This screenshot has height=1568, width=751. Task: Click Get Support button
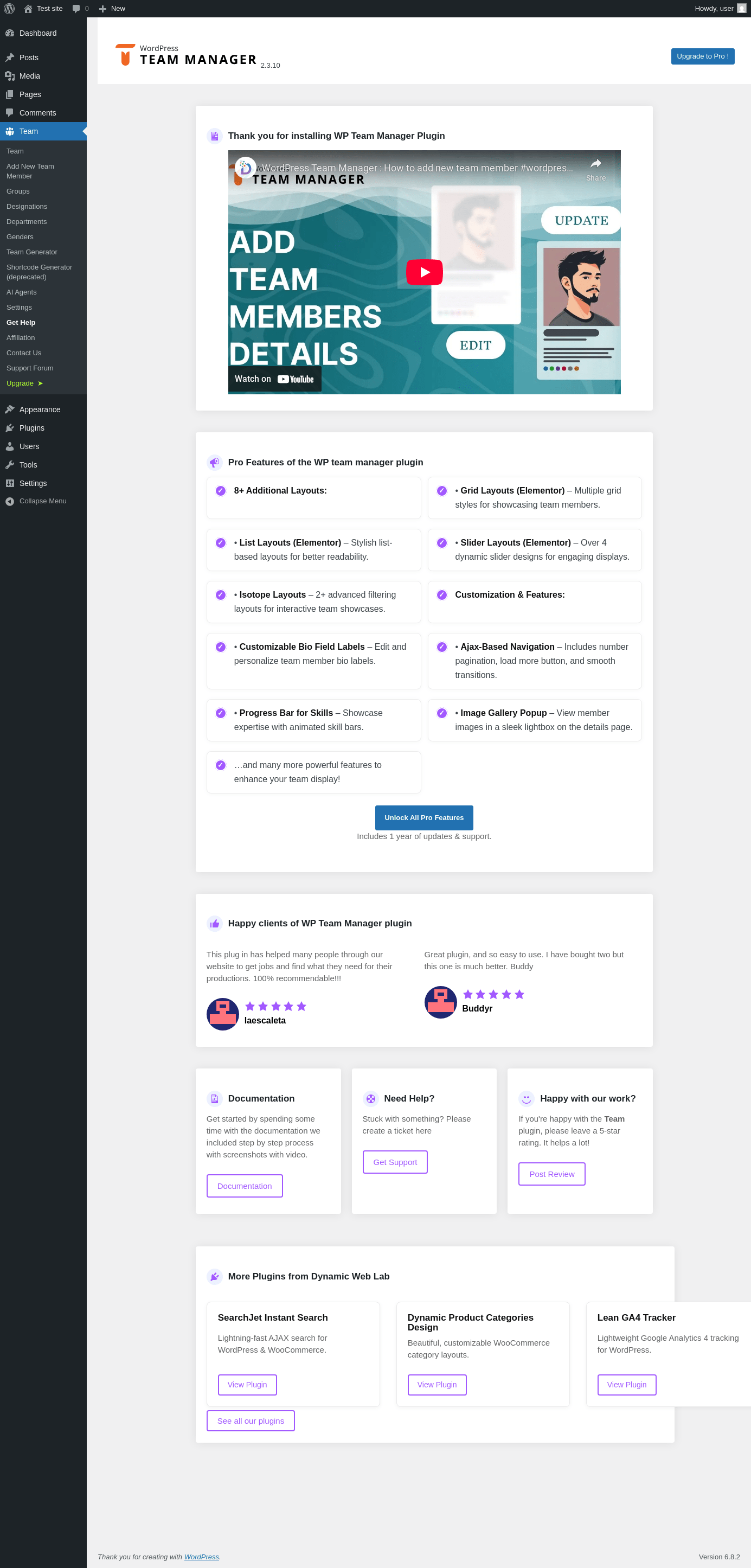[395, 1161]
